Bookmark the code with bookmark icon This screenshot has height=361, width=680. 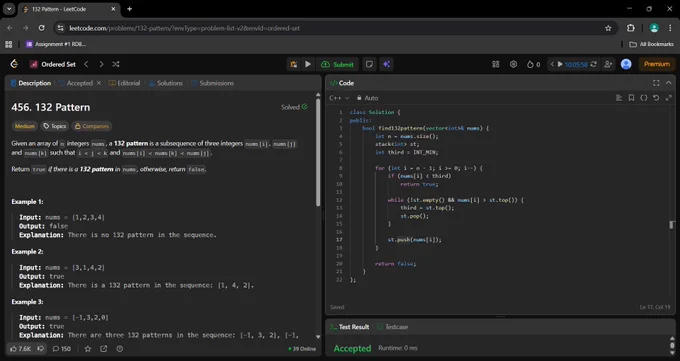pyautogui.click(x=631, y=98)
